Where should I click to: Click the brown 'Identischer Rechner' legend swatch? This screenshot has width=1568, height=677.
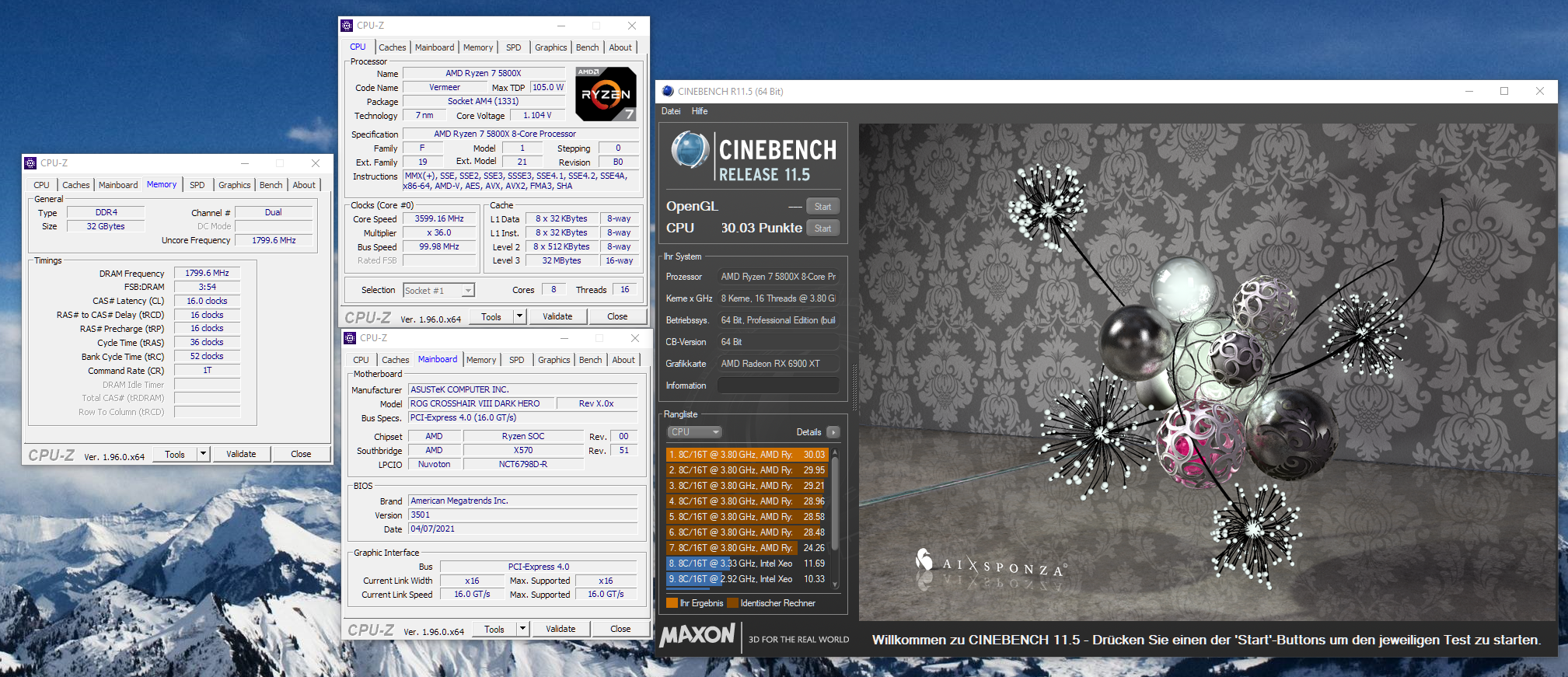pos(732,603)
